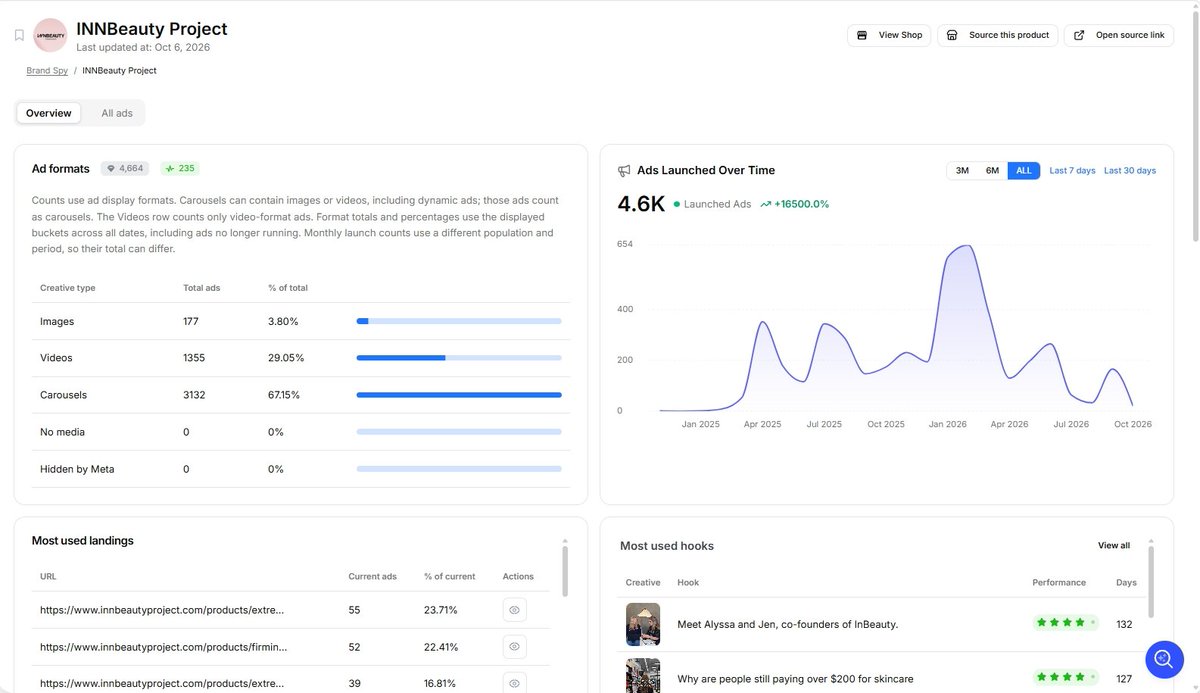Screen dimensions: 1200x693
Task: Select the ALL chart range
Action: (1024, 171)
